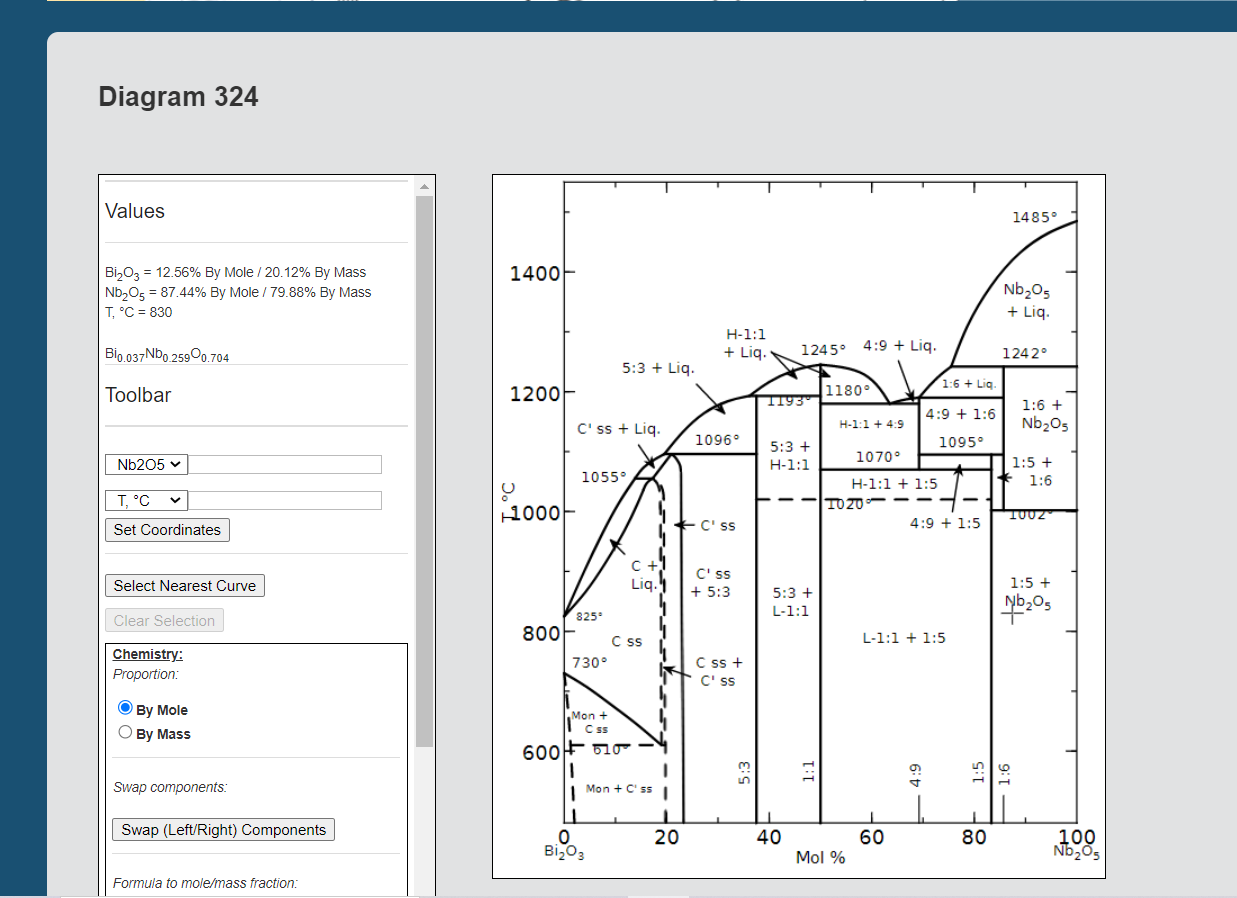Pick the L-1:1 + 1:5 phase region
This screenshot has height=898, width=1237.
(904, 638)
